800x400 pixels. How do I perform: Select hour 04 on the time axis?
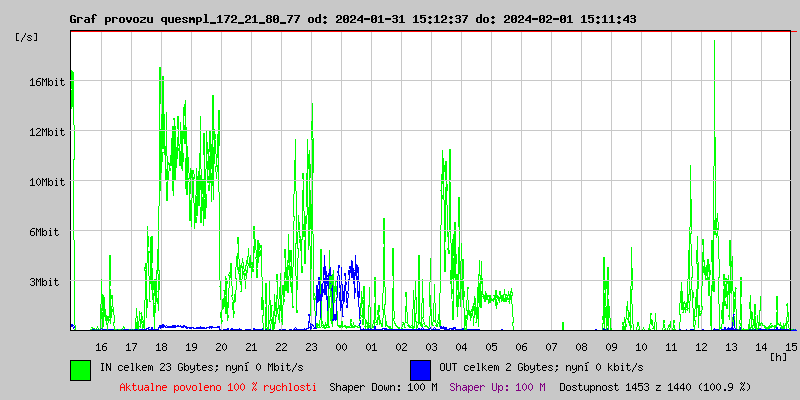(461, 346)
